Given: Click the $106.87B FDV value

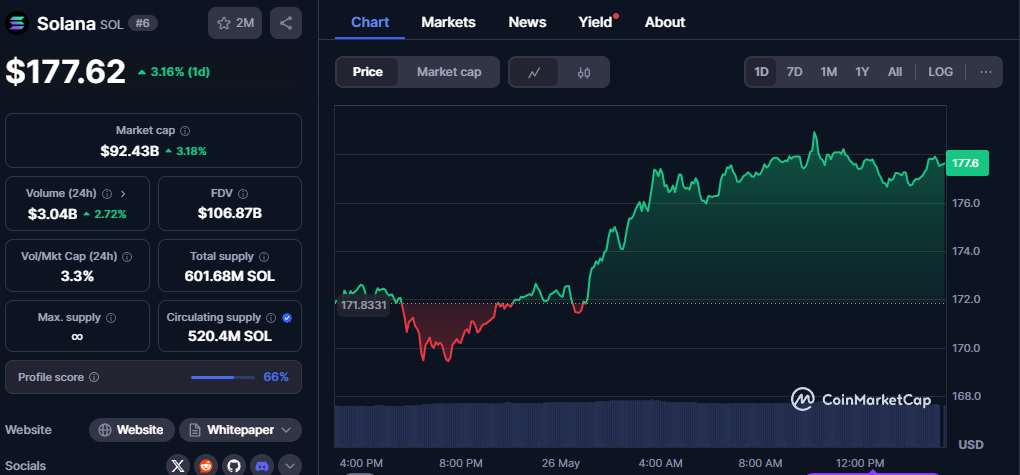Looking at the screenshot, I should click(230, 213).
